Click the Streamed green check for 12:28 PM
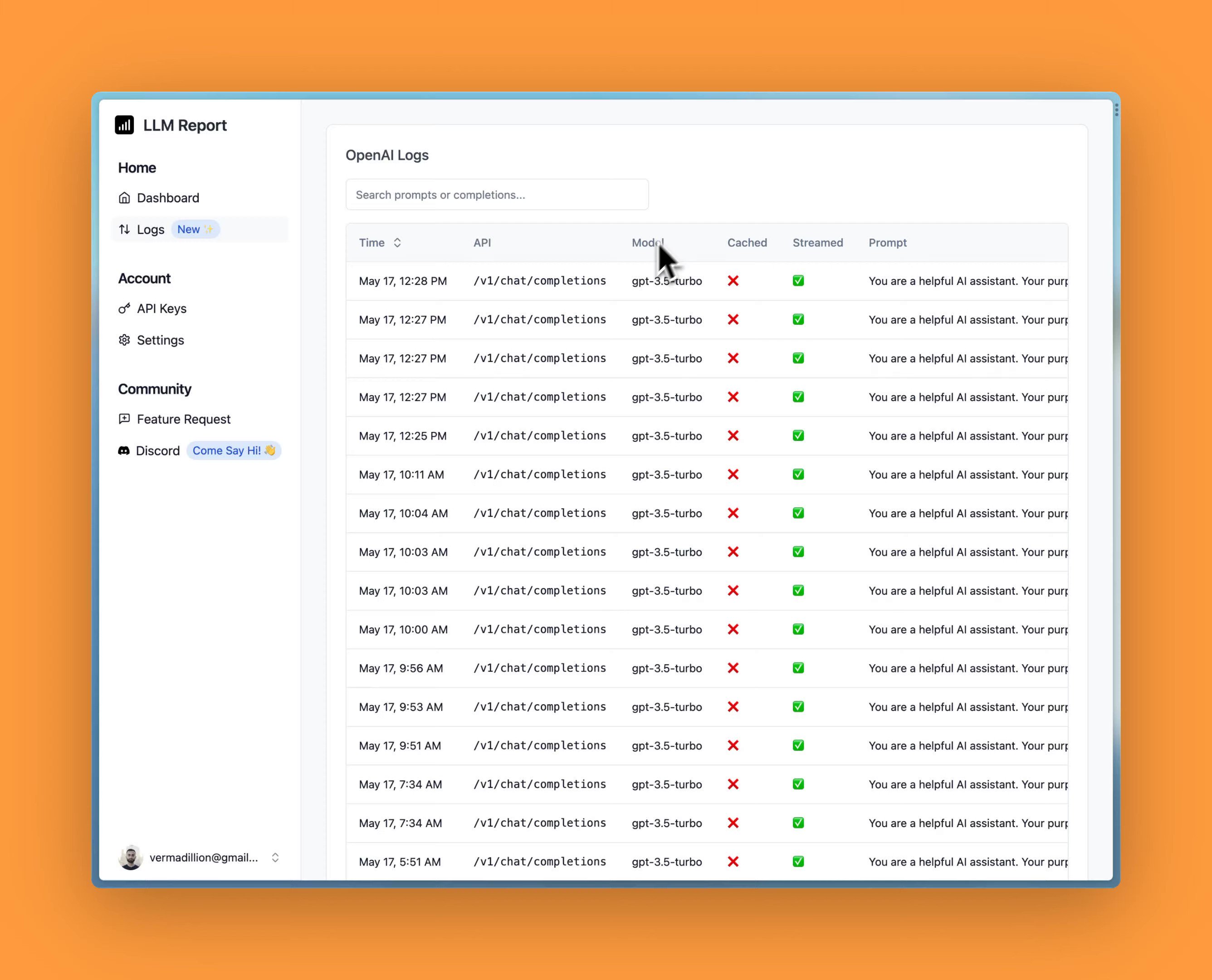1212x980 pixels. 798,280
